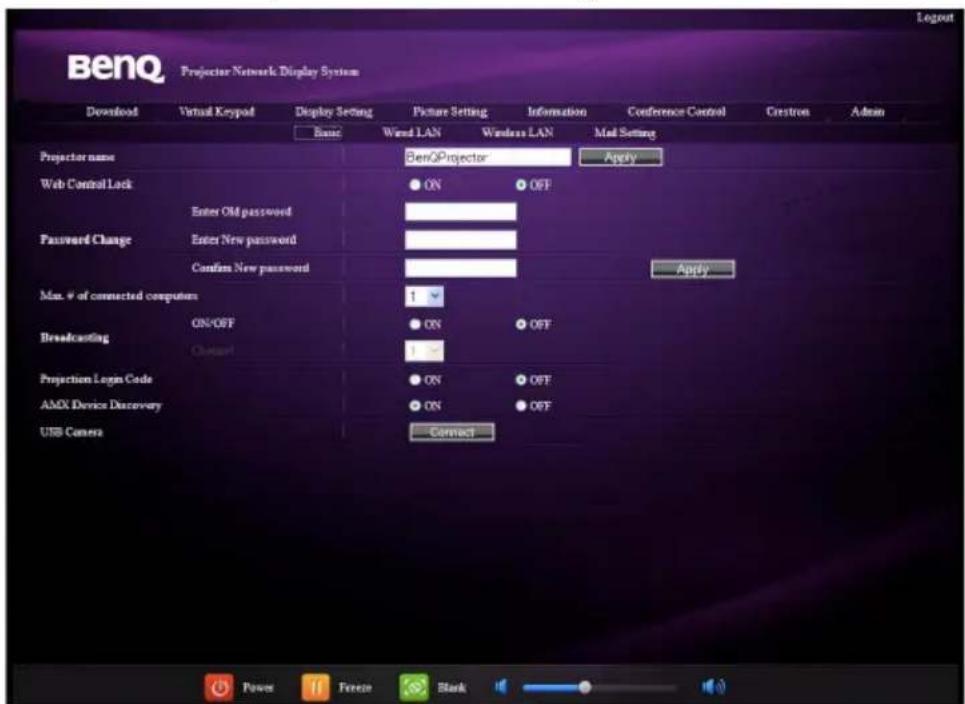Switch to Wireless LAN sub-tab
Screen dimensions: 965x704
point(517,132)
